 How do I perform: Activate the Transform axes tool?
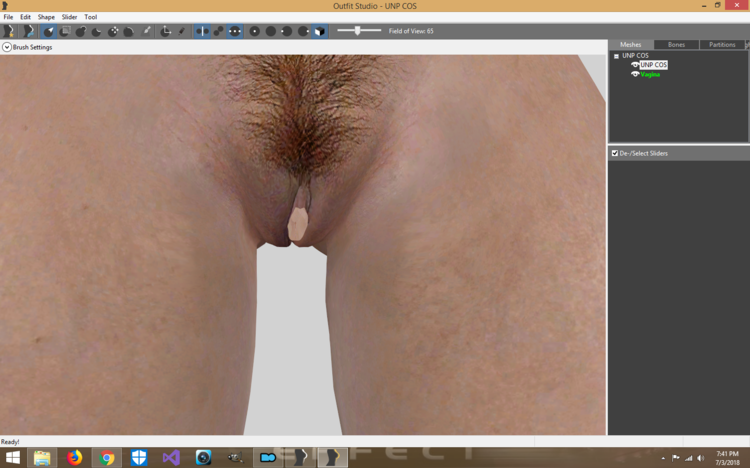point(165,32)
